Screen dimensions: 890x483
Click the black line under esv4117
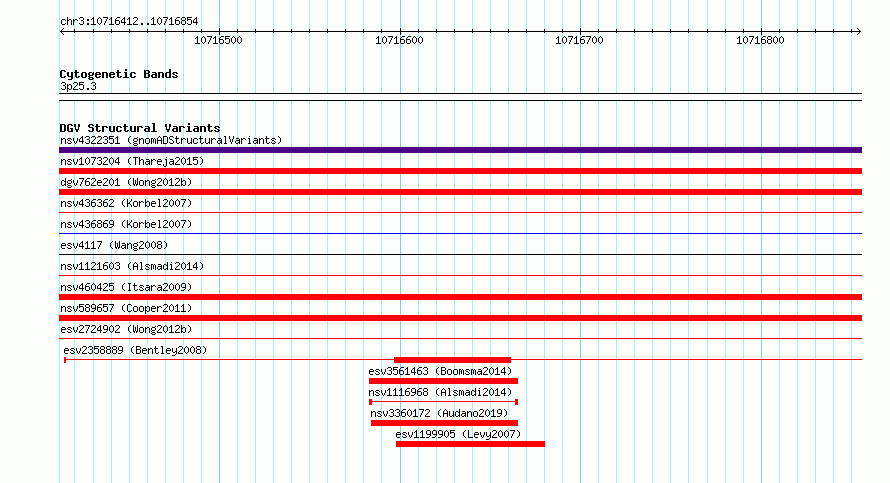[460, 254]
